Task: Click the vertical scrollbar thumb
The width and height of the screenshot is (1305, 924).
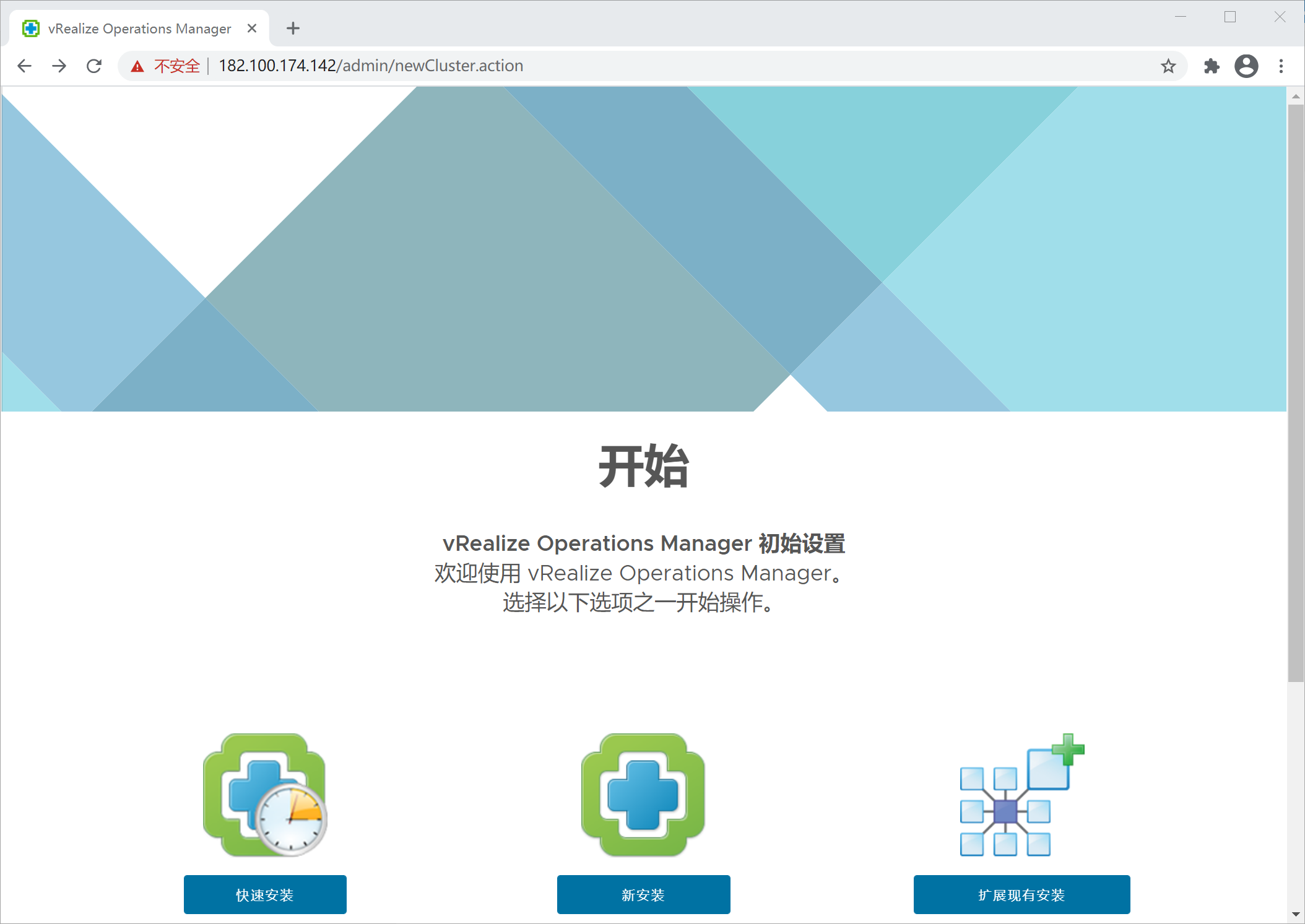Action: point(1295,393)
